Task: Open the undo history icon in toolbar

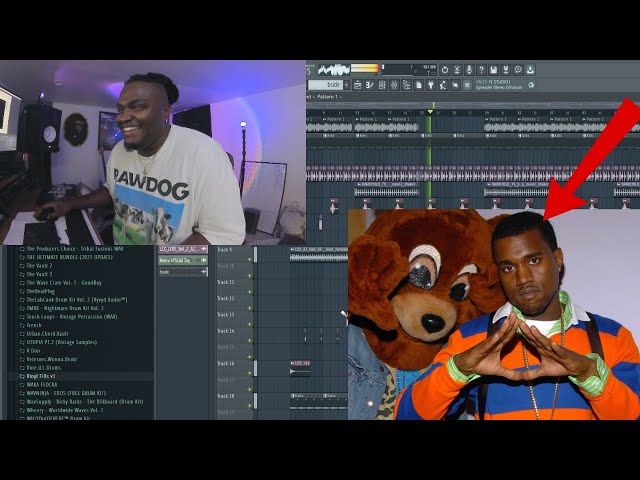Action: [x=444, y=70]
